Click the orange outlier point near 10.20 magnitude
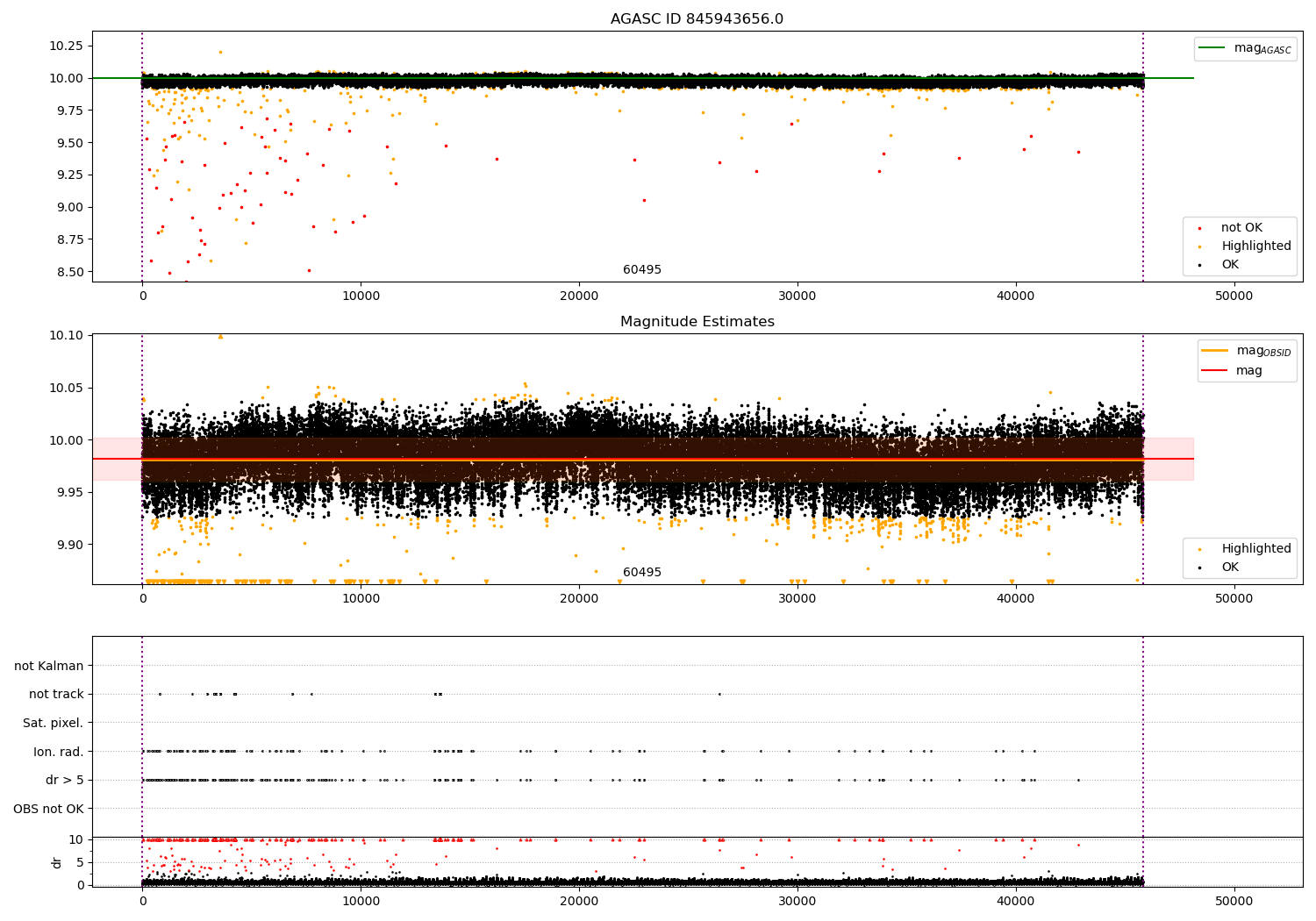The width and height of the screenshot is (1316, 921). click(220, 52)
